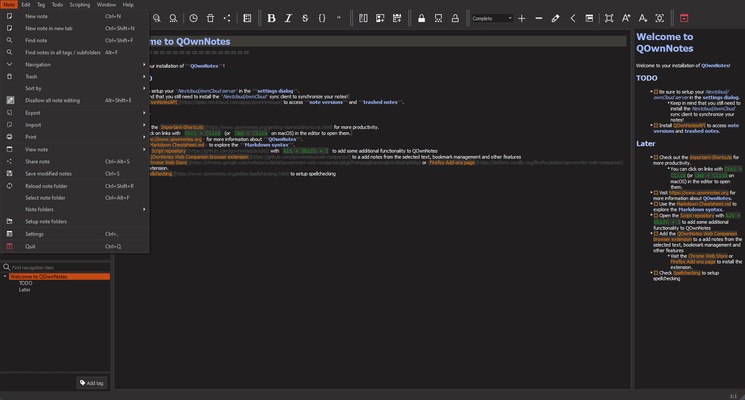
Task: Tick the 'Open the Script repository' checkbox
Action: coord(656,216)
